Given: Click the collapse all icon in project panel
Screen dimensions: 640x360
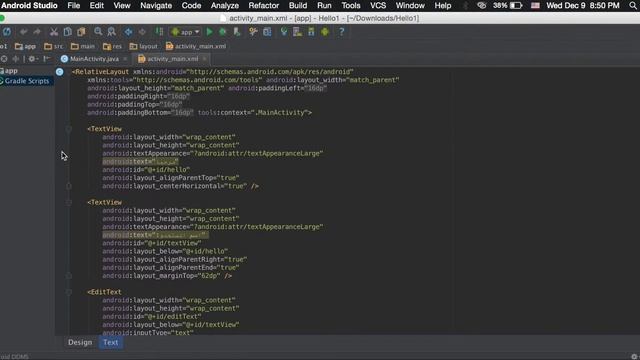Looking at the screenshot, I should [16, 59].
